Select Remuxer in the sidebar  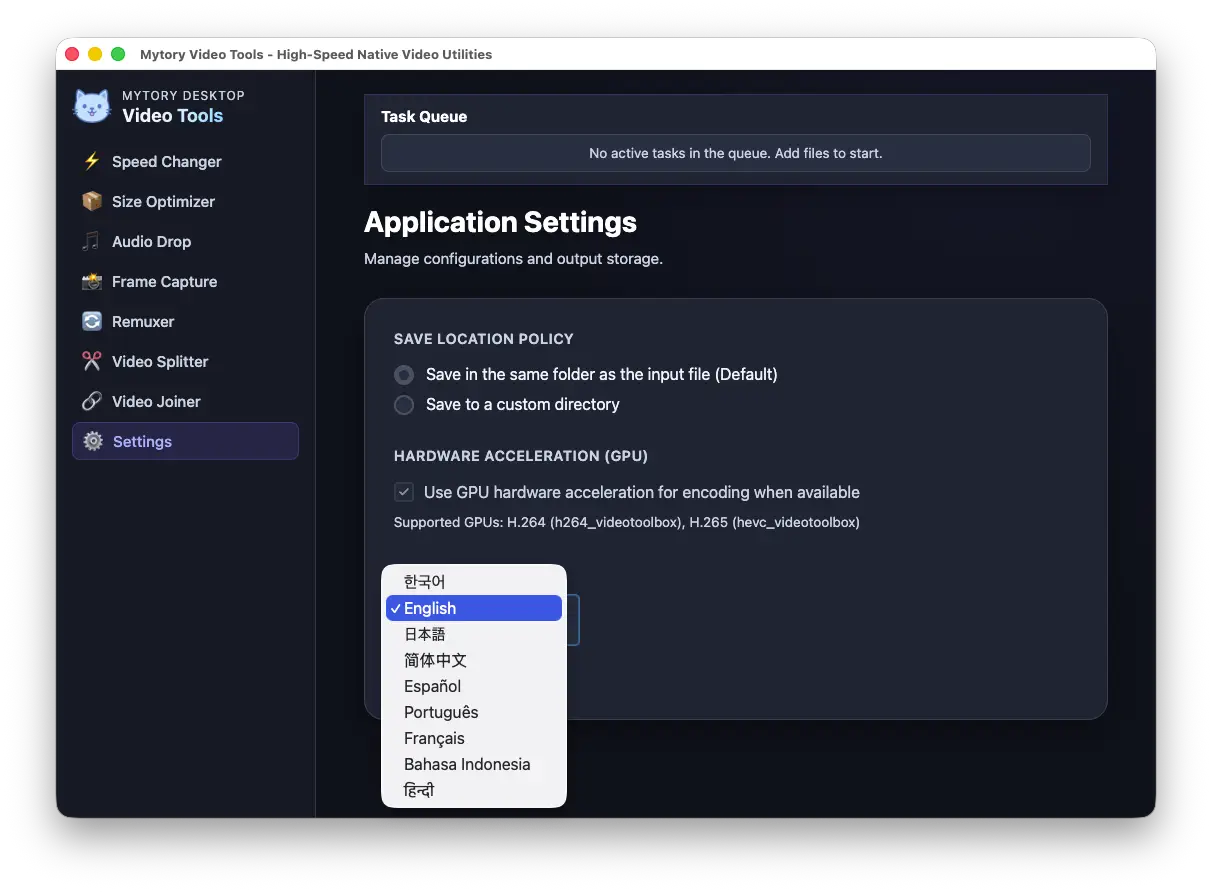pyautogui.click(x=185, y=322)
